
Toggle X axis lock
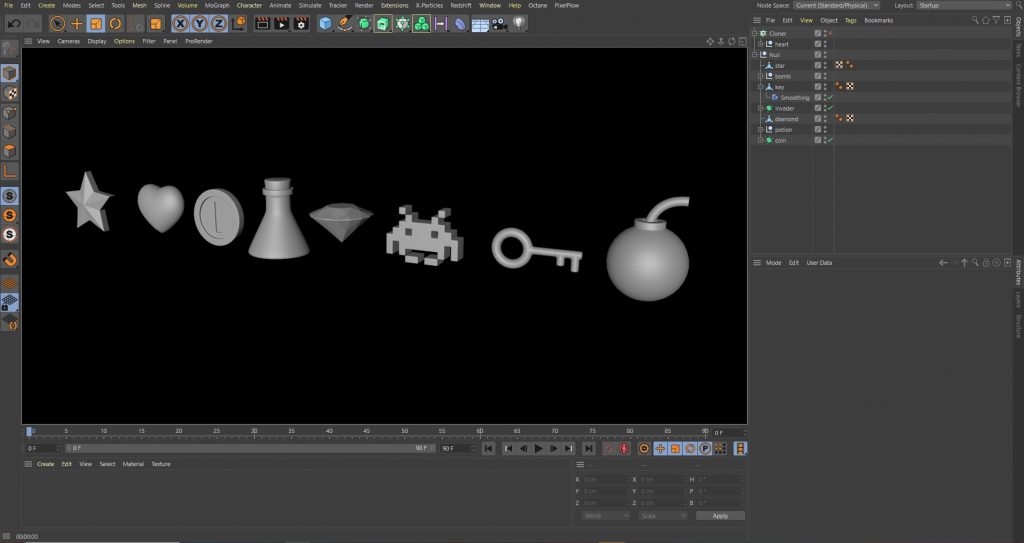click(180, 24)
